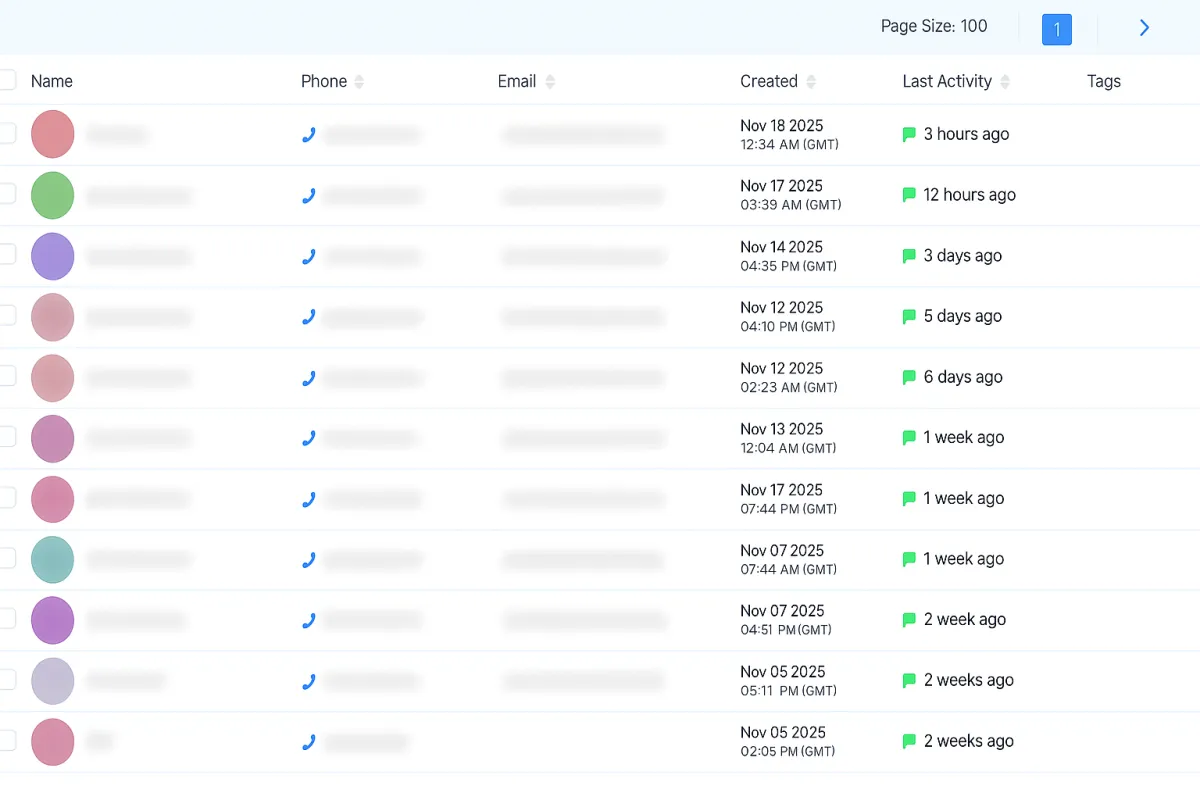Click the chat icon beside 12 hours ago

click(909, 195)
